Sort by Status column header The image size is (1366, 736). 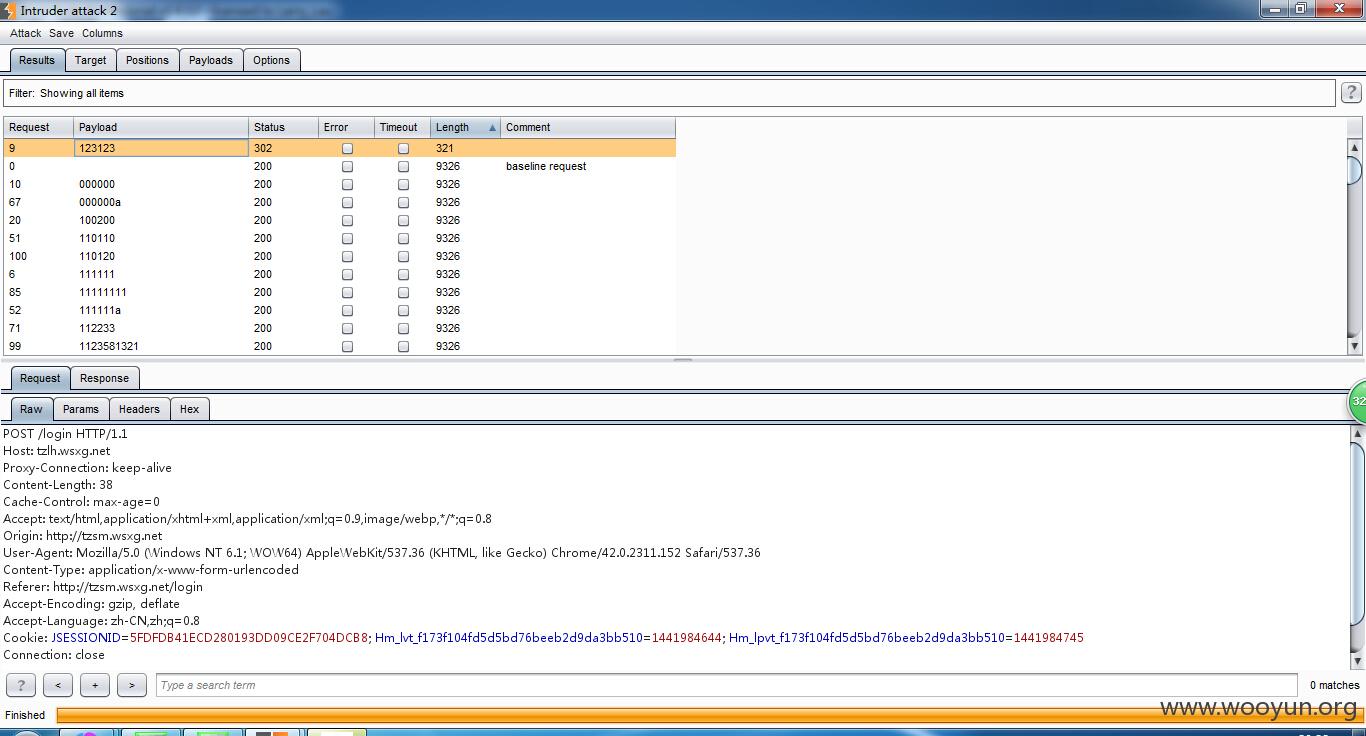click(x=283, y=127)
